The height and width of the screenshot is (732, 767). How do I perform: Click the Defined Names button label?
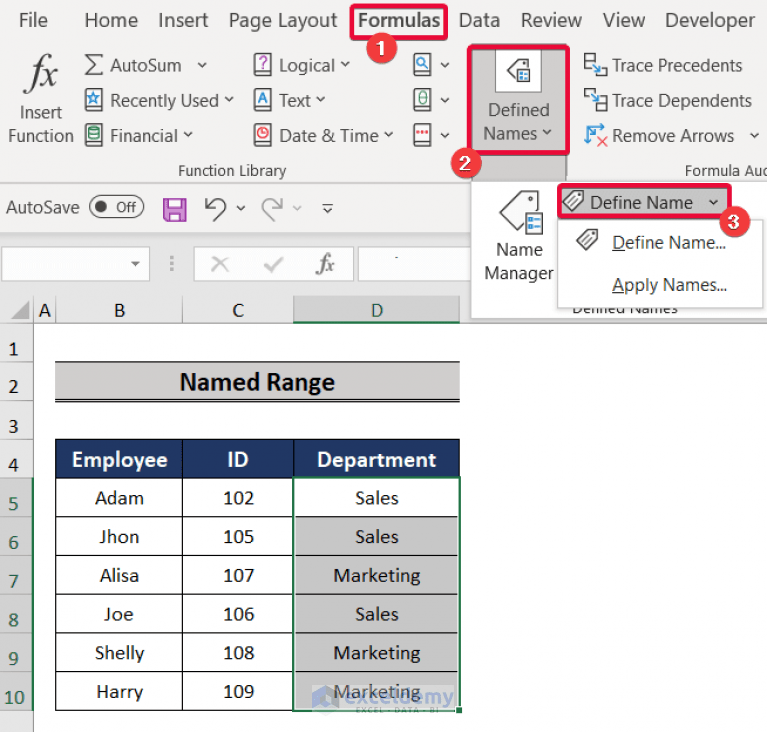[x=518, y=122]
